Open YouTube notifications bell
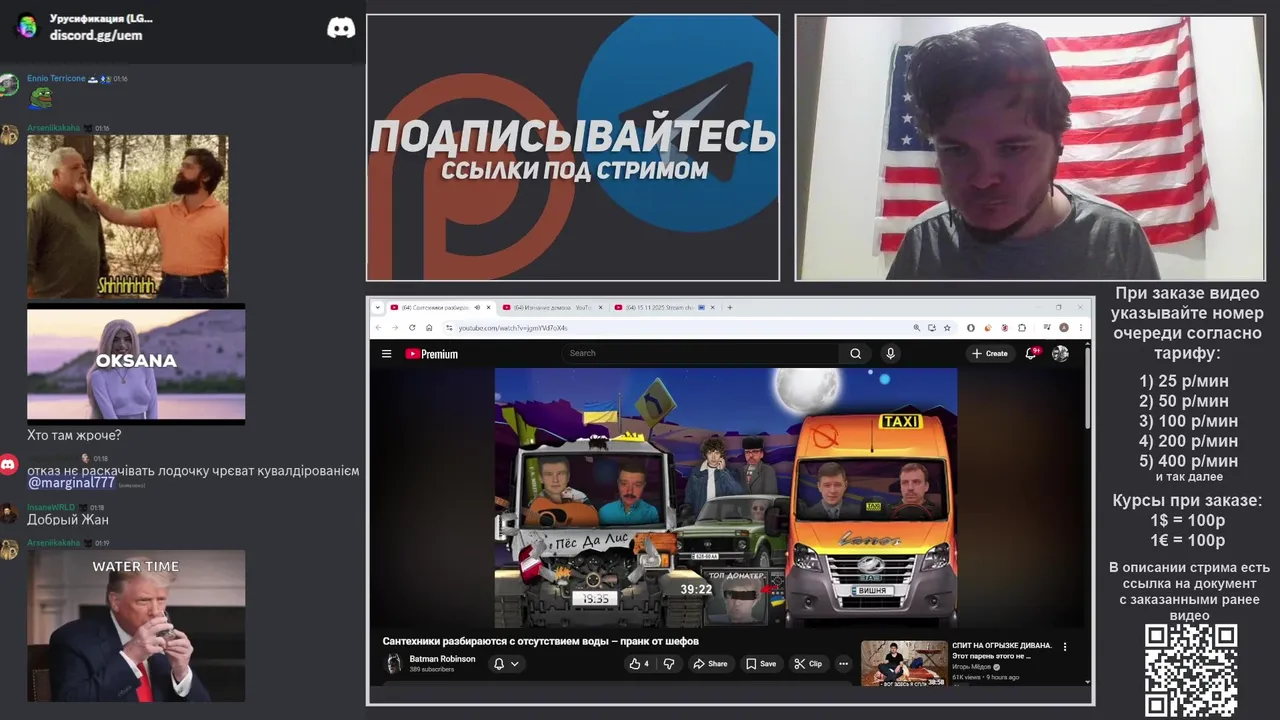The width and height of the screenshot is (1280, 720). point(1031,353)
